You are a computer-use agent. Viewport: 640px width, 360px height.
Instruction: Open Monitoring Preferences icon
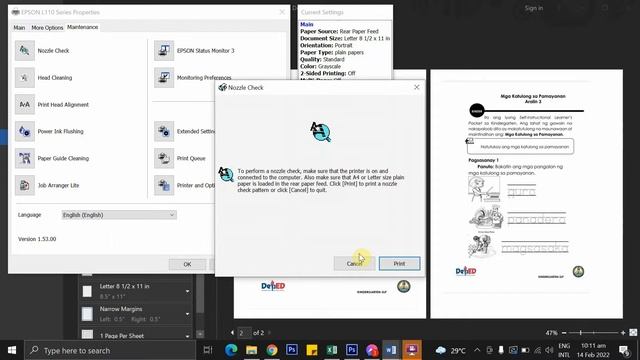pyautogui.click(x=164, y=78)
